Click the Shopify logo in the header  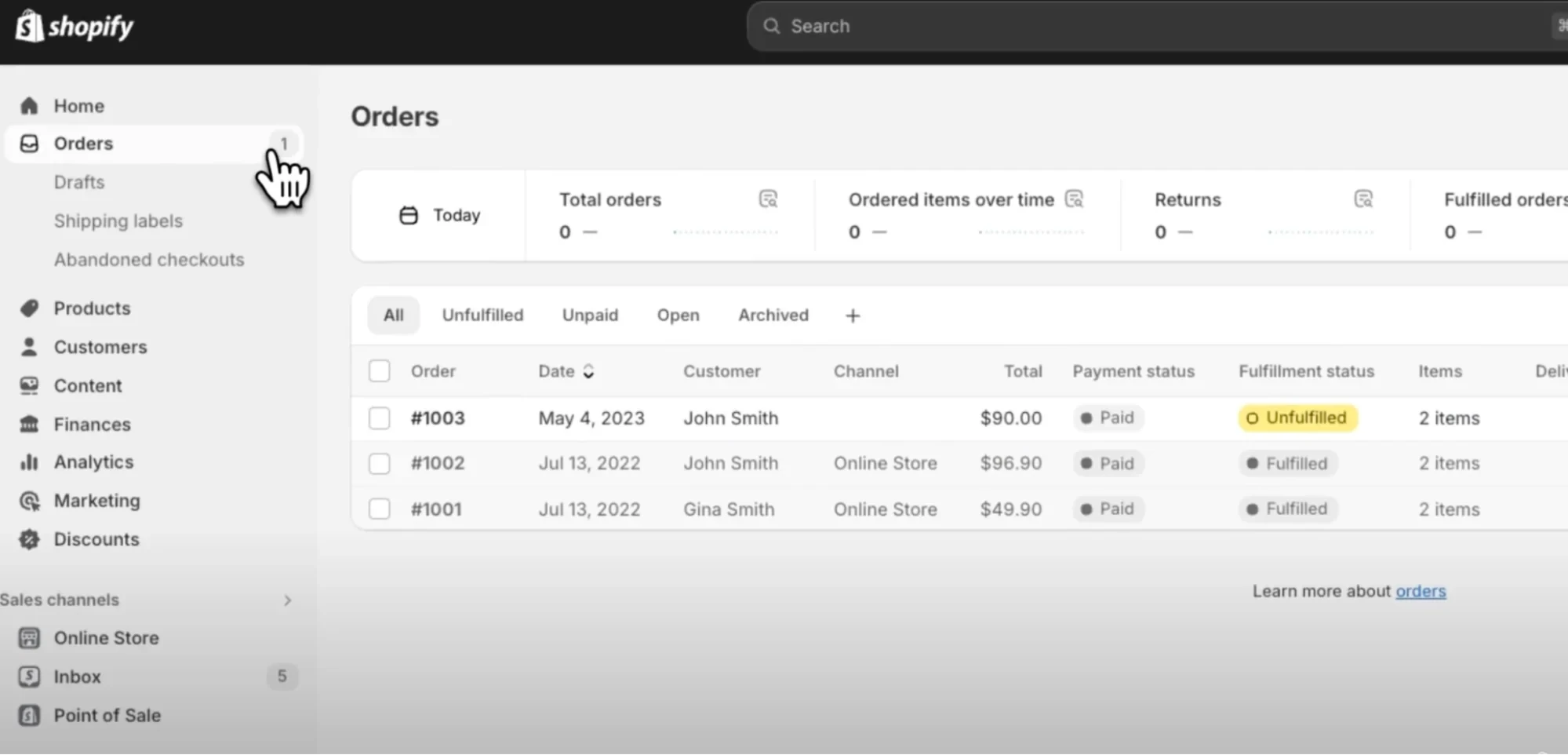click(75, 27)
